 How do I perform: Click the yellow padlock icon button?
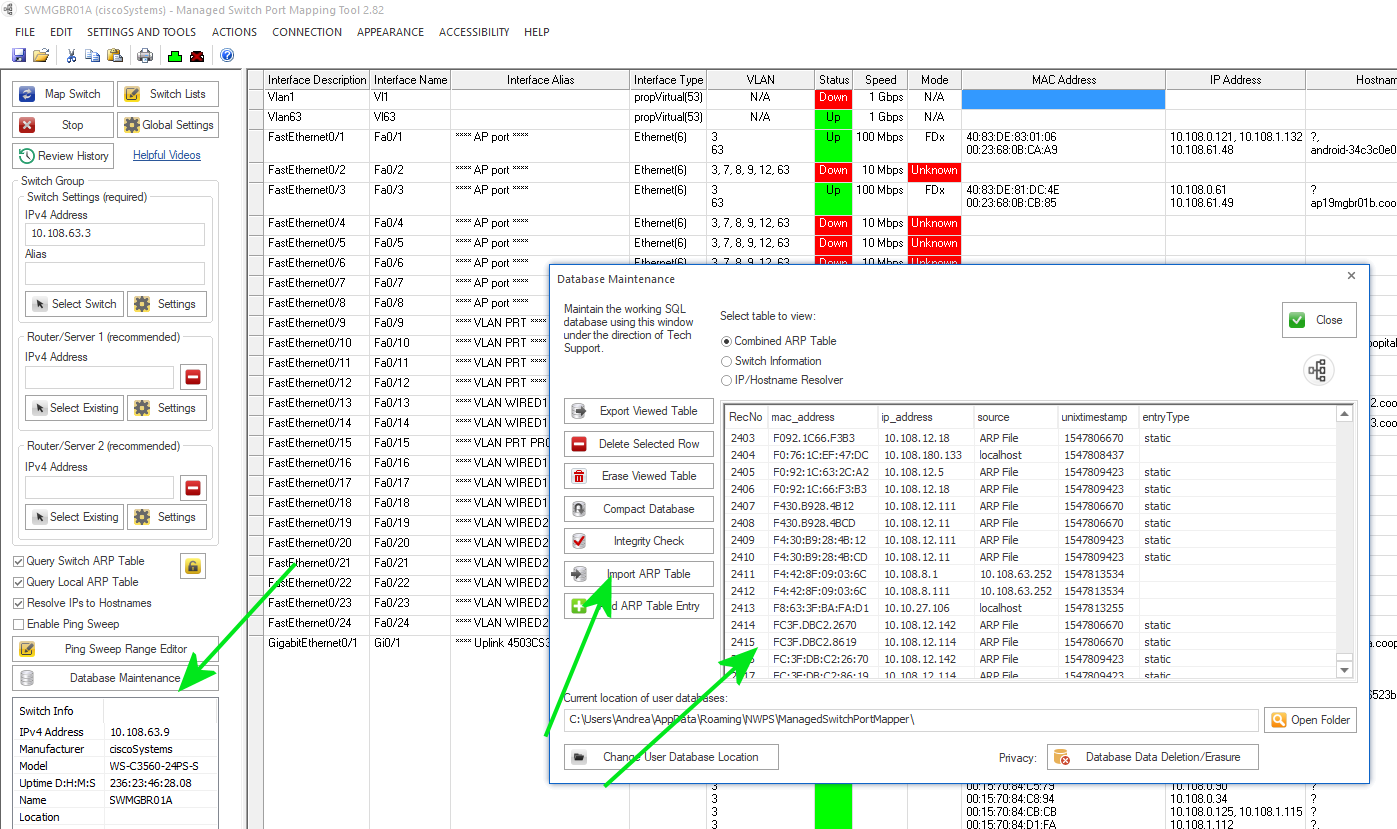(193, 566)
